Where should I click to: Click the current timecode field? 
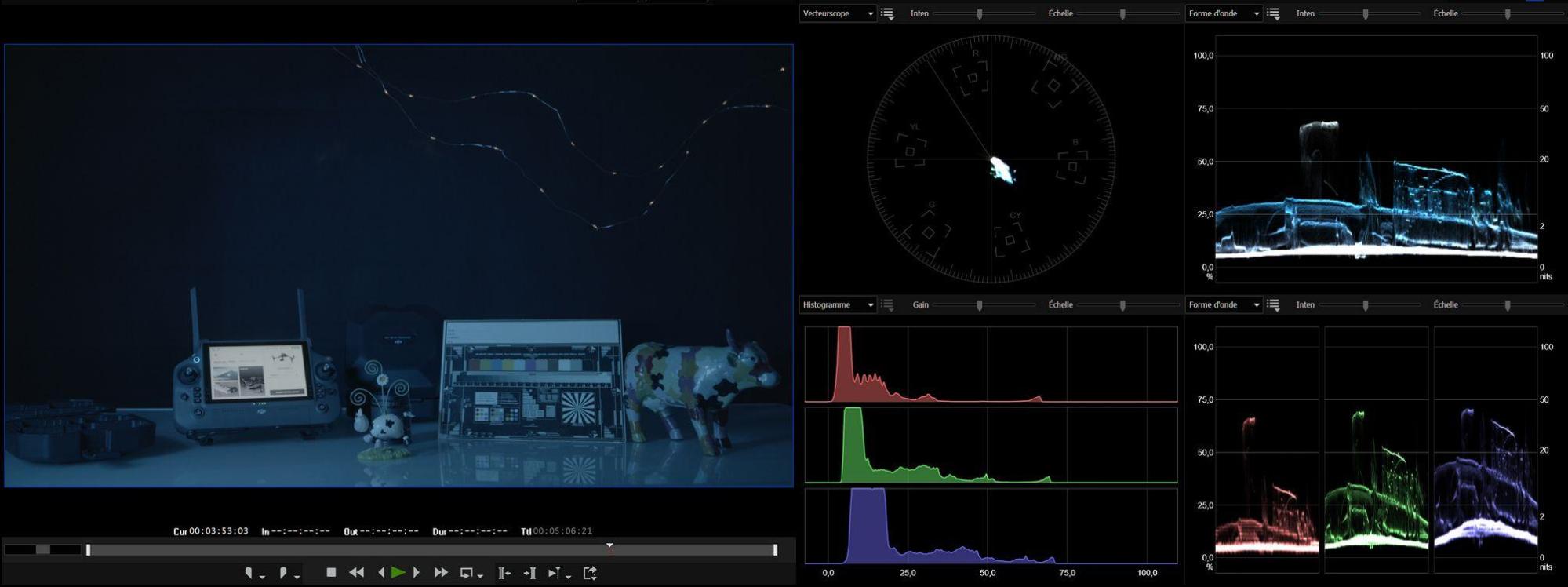(x=219, y=531)
